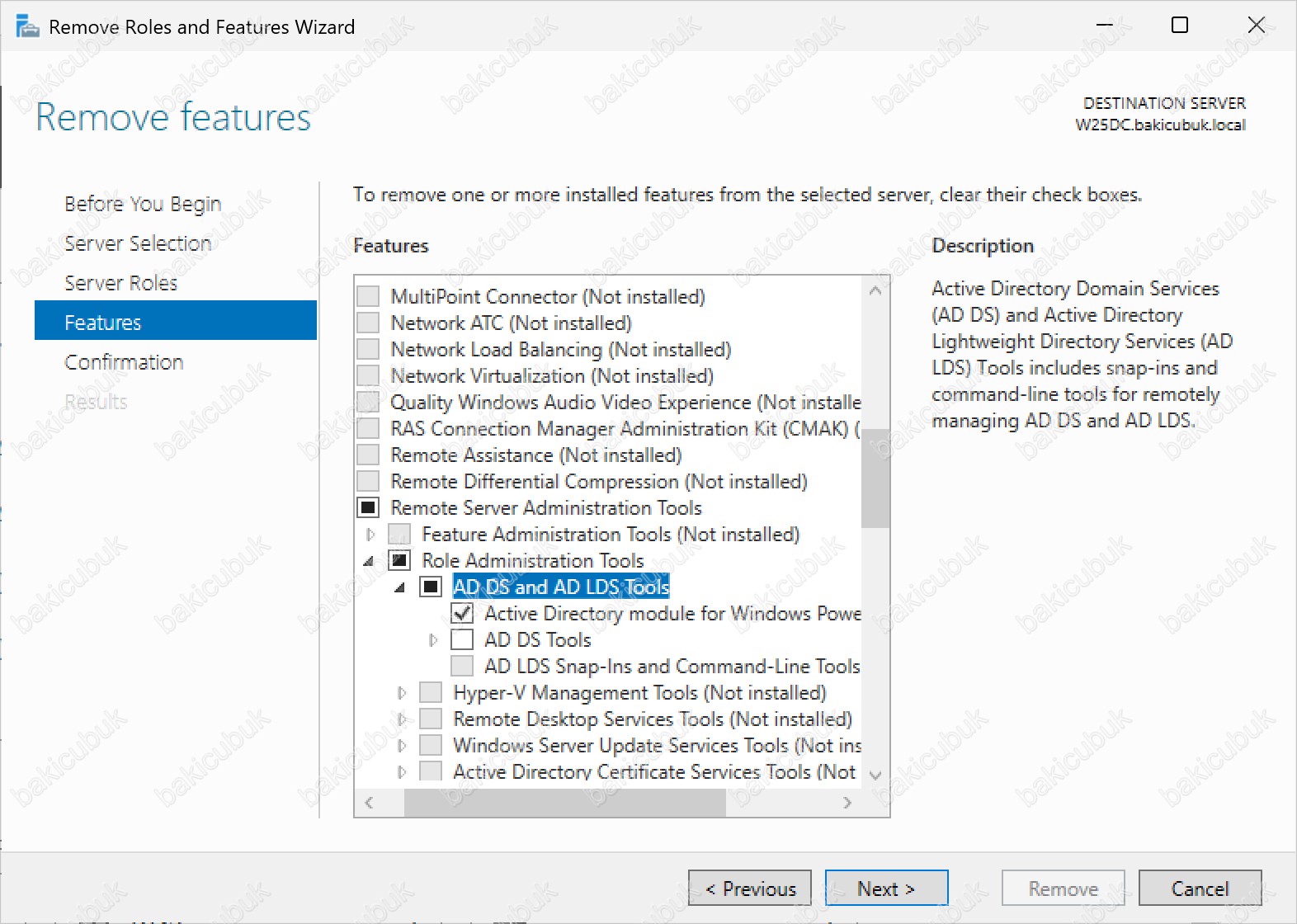1297x924 pixels.
Task: Expand Feature Administration Tools node
Action: coord(370,535)
